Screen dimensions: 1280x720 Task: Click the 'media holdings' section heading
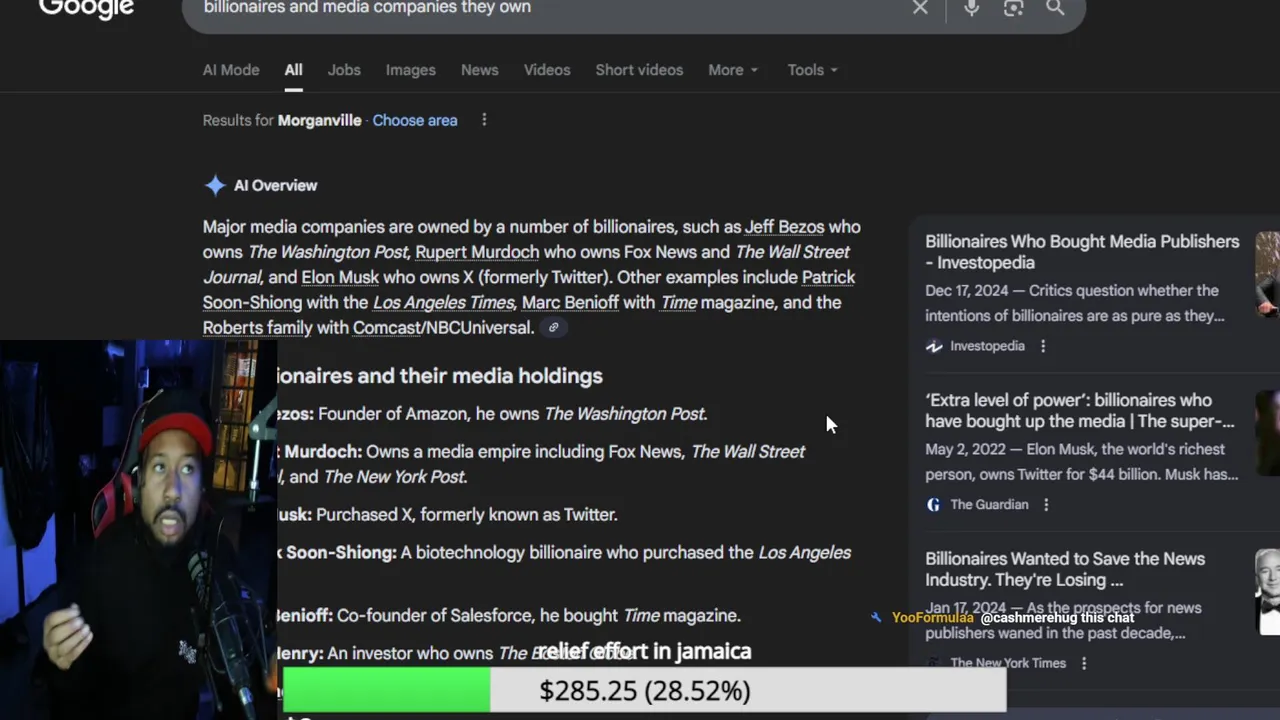pyautogui.click(x=440, y=376)
